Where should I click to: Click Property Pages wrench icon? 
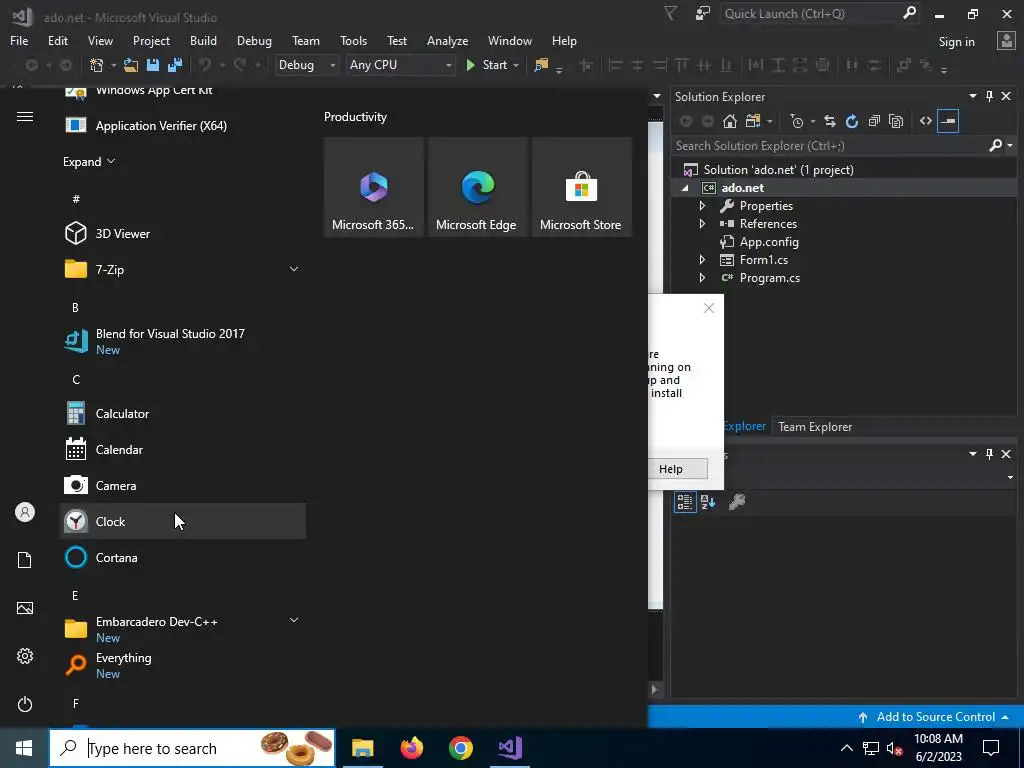tap(737, 502)
